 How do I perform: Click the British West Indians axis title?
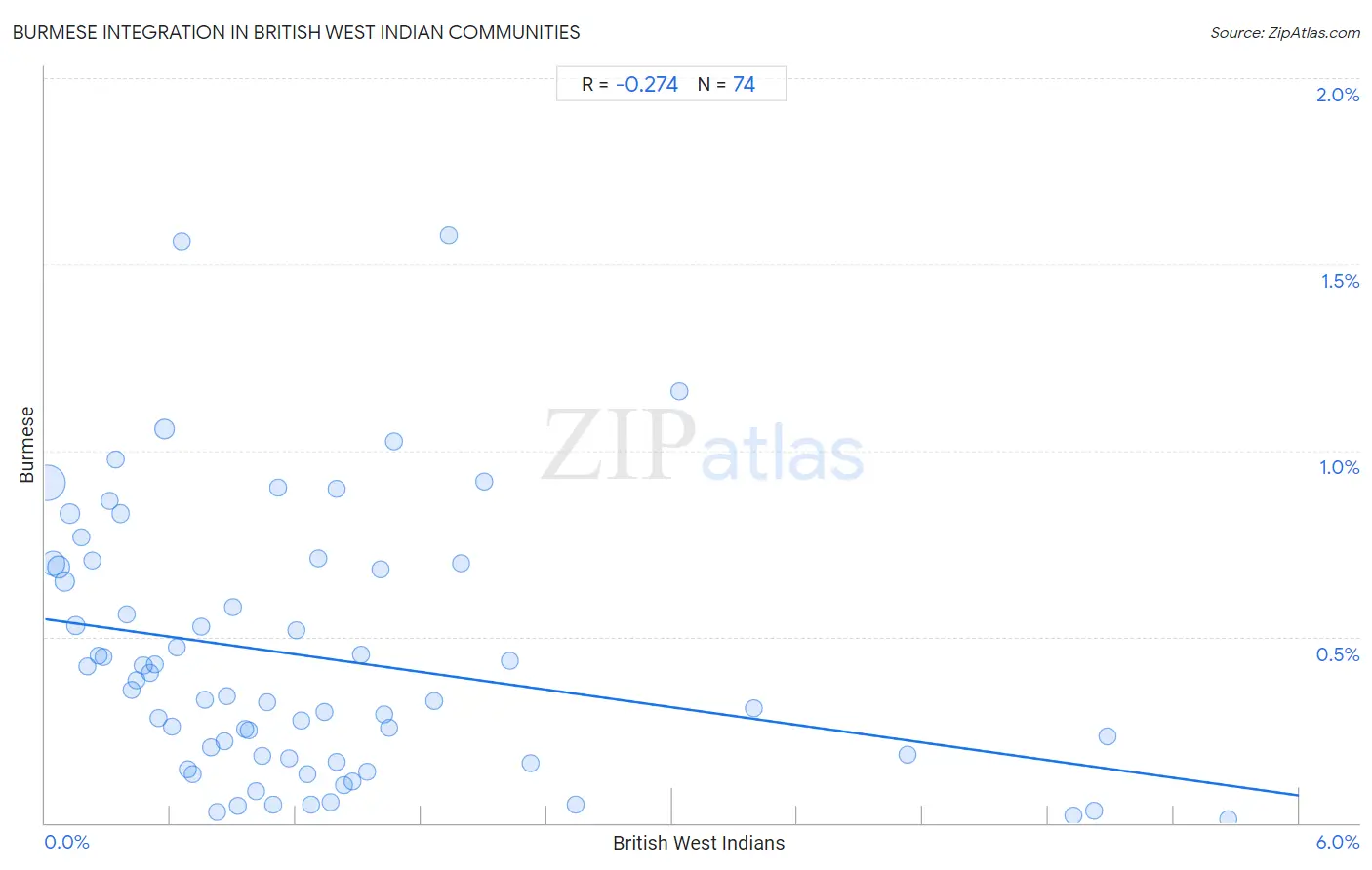click(699, 843)
